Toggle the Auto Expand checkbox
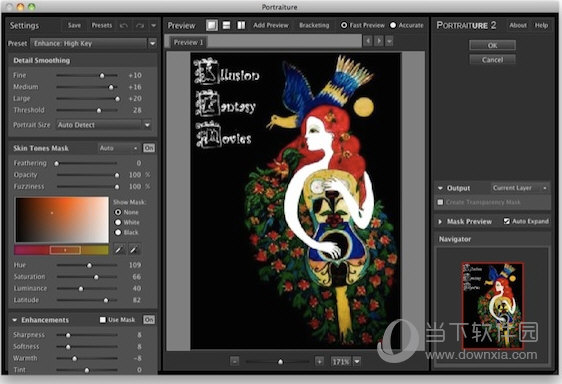 tap(506, 221)
